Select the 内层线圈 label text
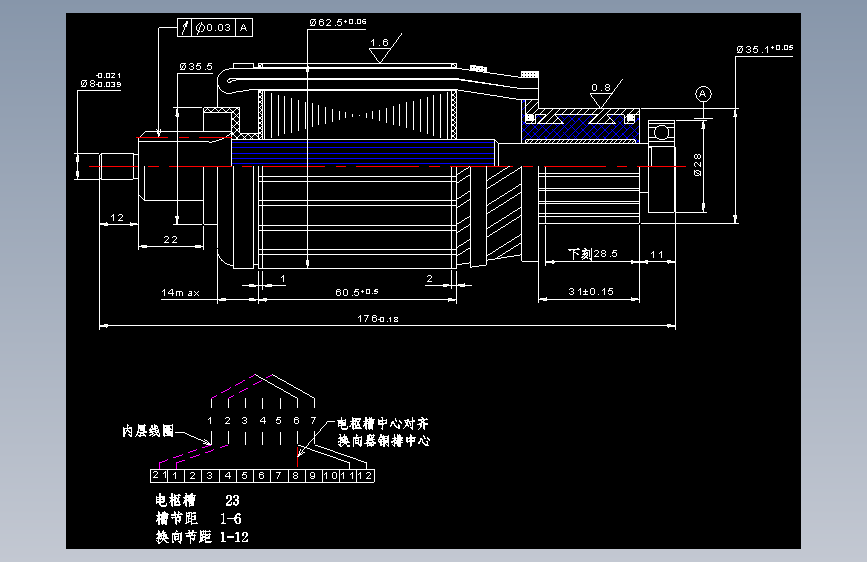Image resolution: width=867 pixels, height=562 pixels. (x=148, y=431)
